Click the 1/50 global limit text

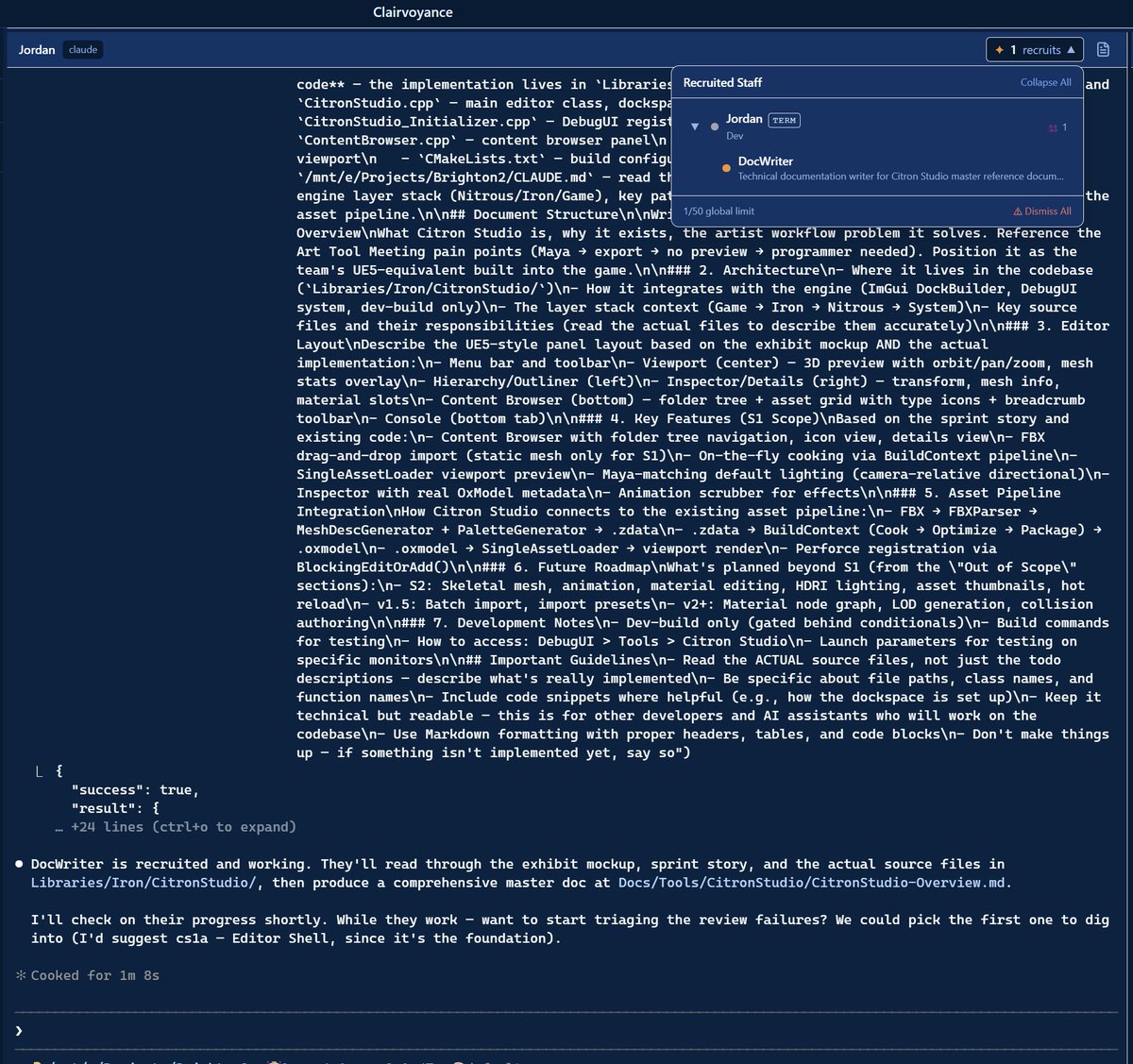[x=719, y=211]
